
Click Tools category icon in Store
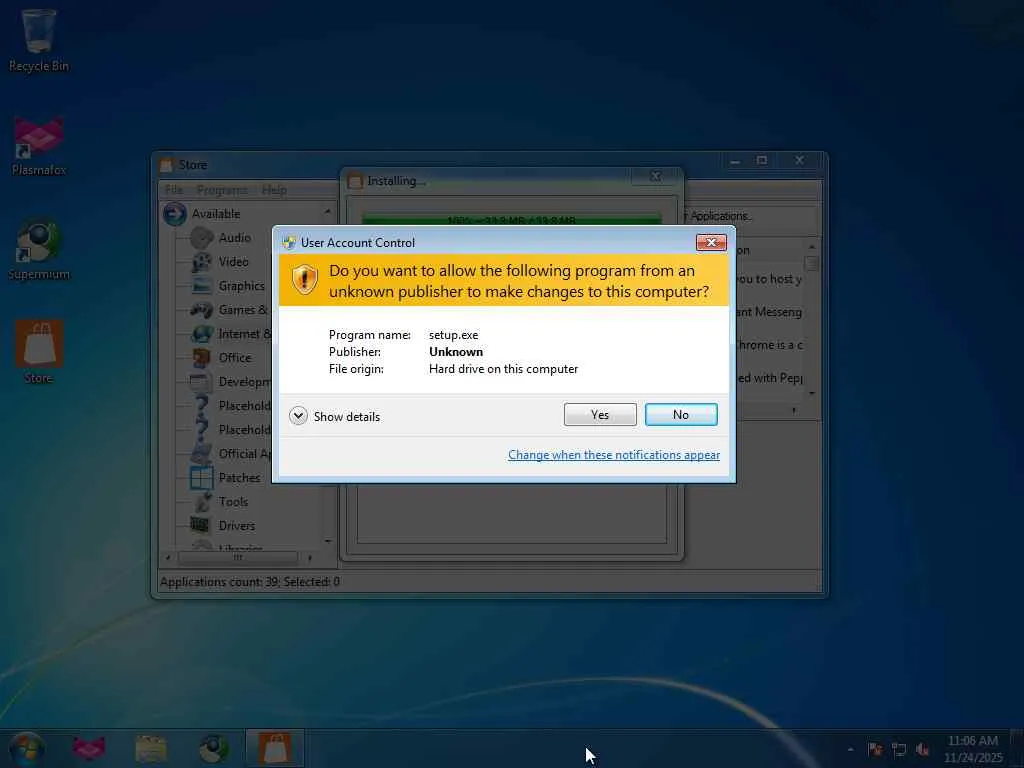tap(202, 502)
